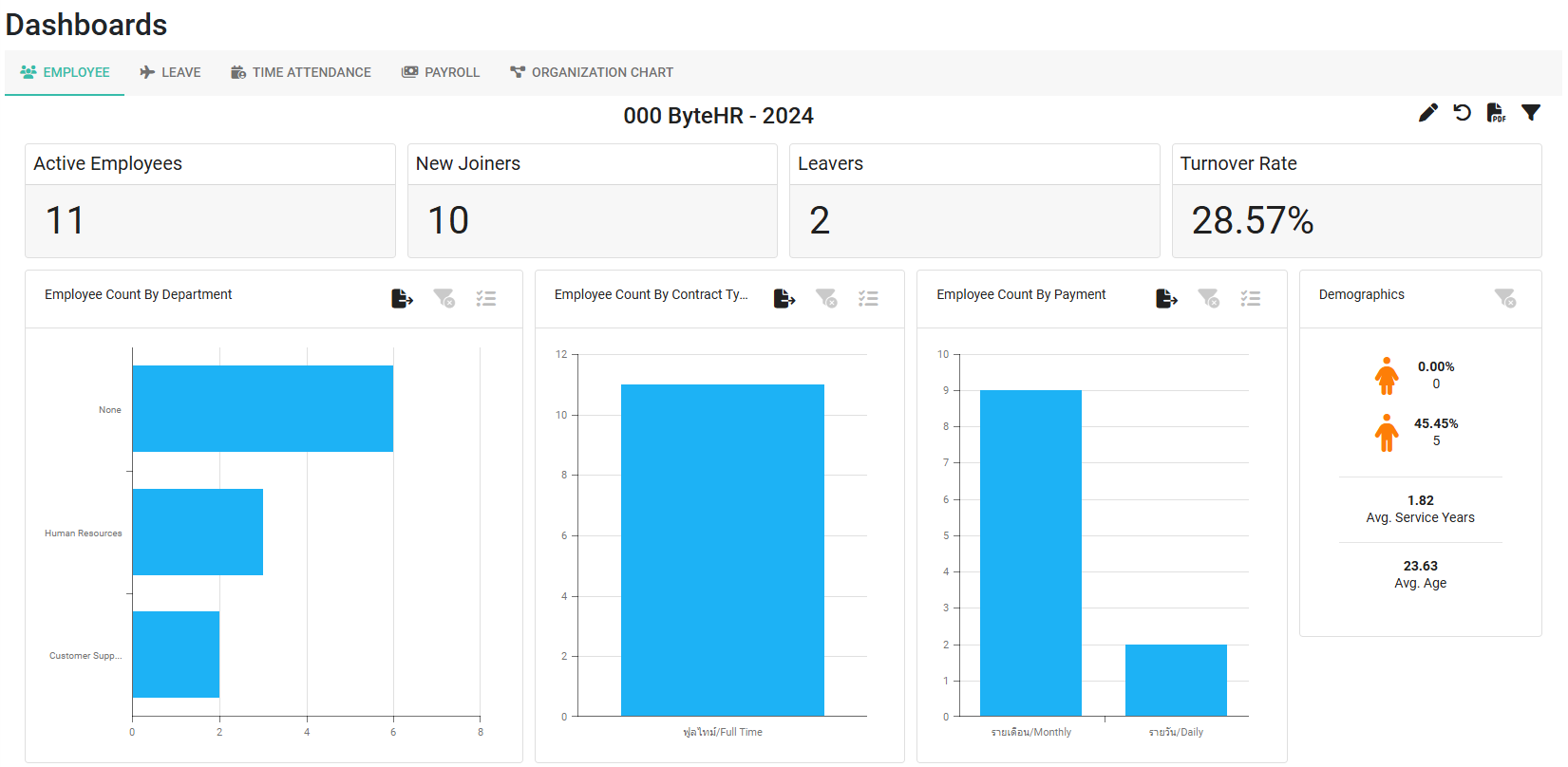This screenshot has height=767, width=1568.
Task: Open the Employee dashboard tab
Action: click(65, 72)
